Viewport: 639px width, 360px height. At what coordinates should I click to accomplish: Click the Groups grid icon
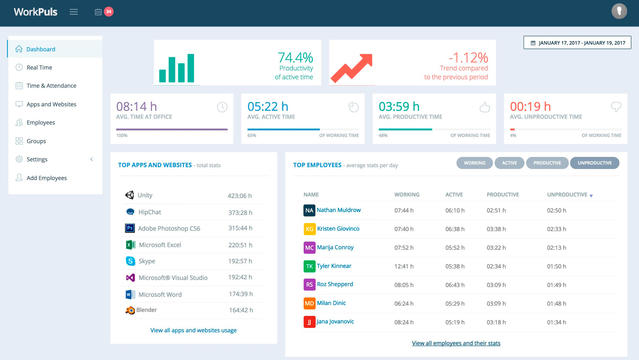coord(19,141)
